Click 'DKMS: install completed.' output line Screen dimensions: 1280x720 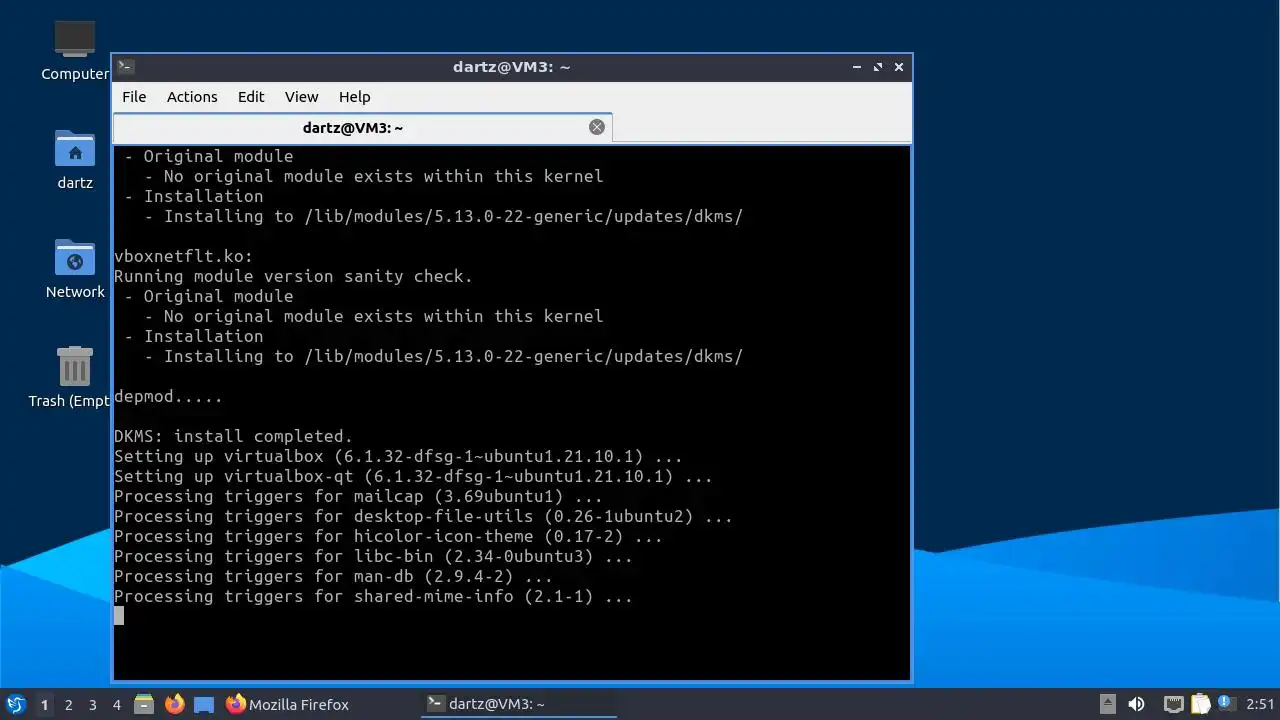(233, 436)
